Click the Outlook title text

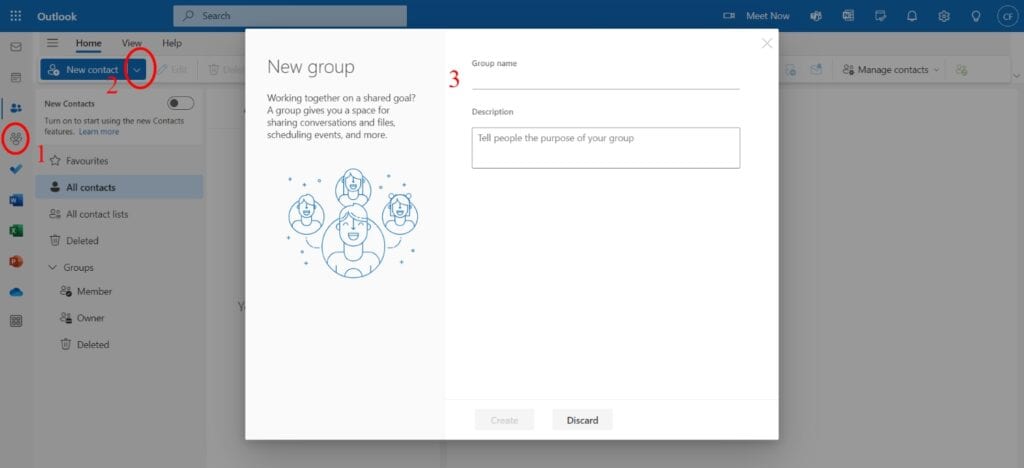57,16
